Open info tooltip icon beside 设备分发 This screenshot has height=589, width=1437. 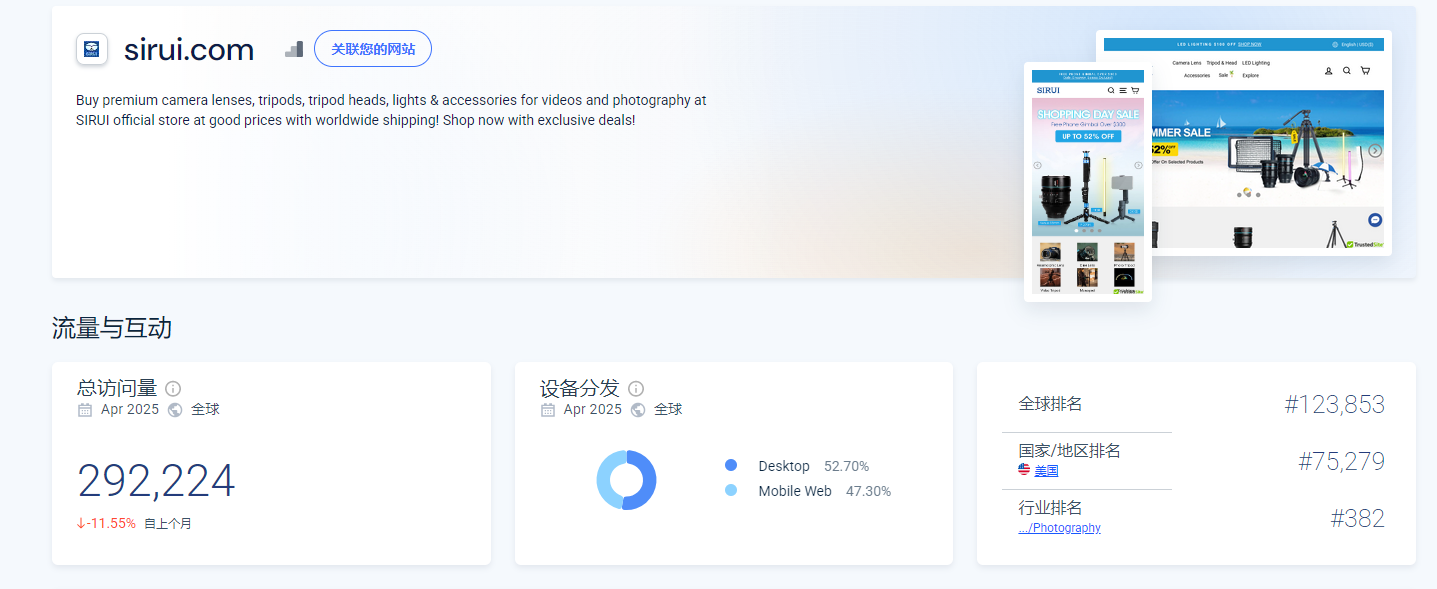(636, 389)
